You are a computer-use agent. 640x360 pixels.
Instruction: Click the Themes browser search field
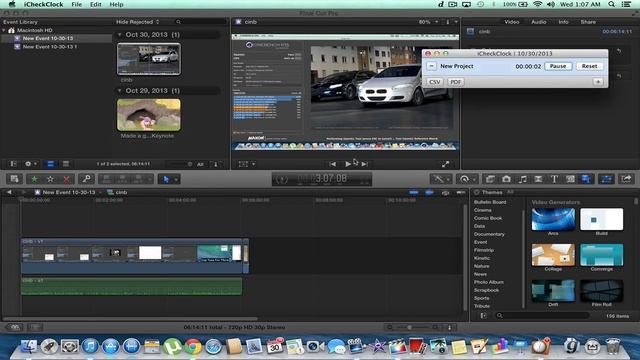pos(541,316)
